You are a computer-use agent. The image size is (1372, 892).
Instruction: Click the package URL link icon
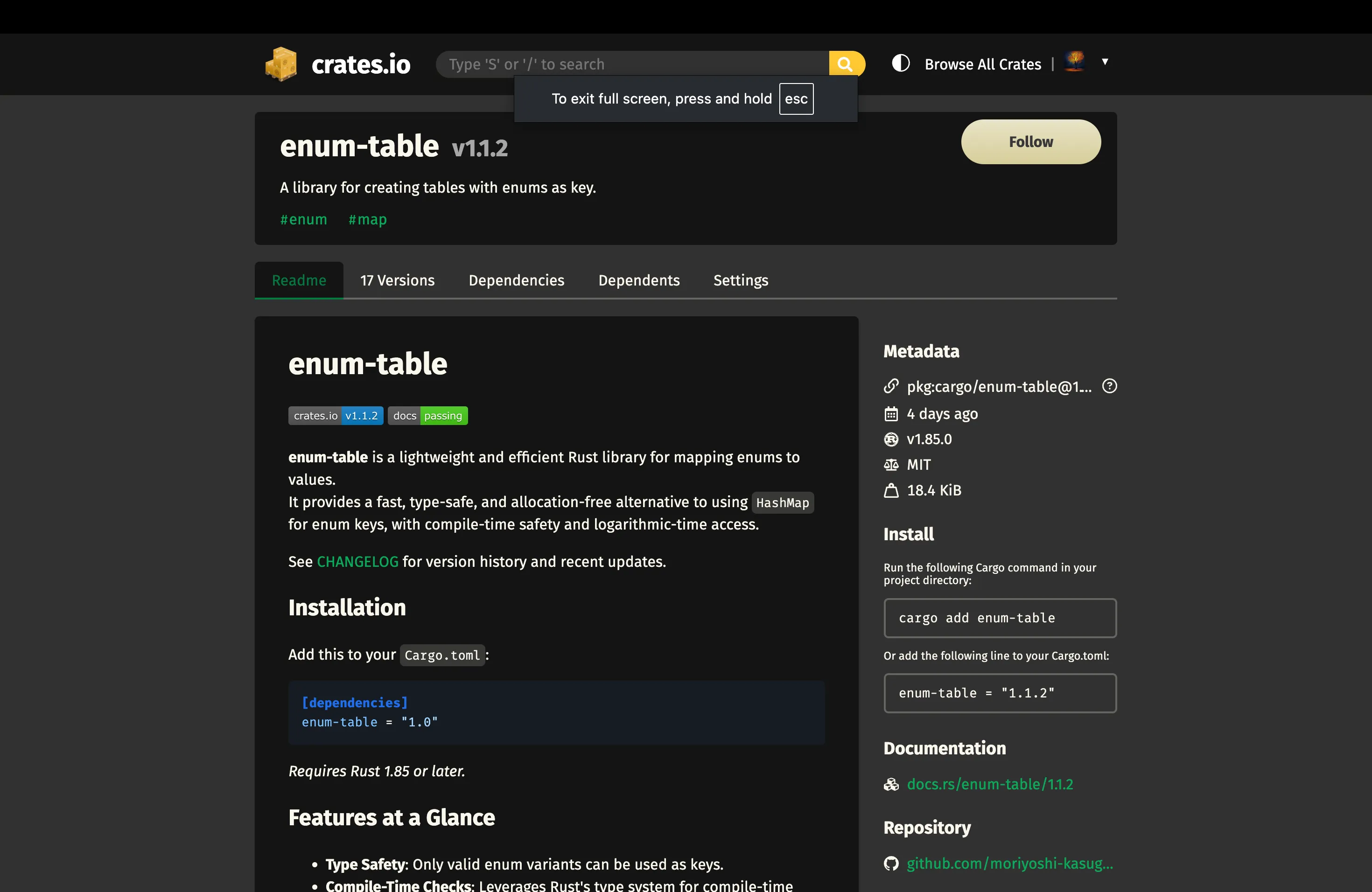pyautogui.click(x=891, y=386)
